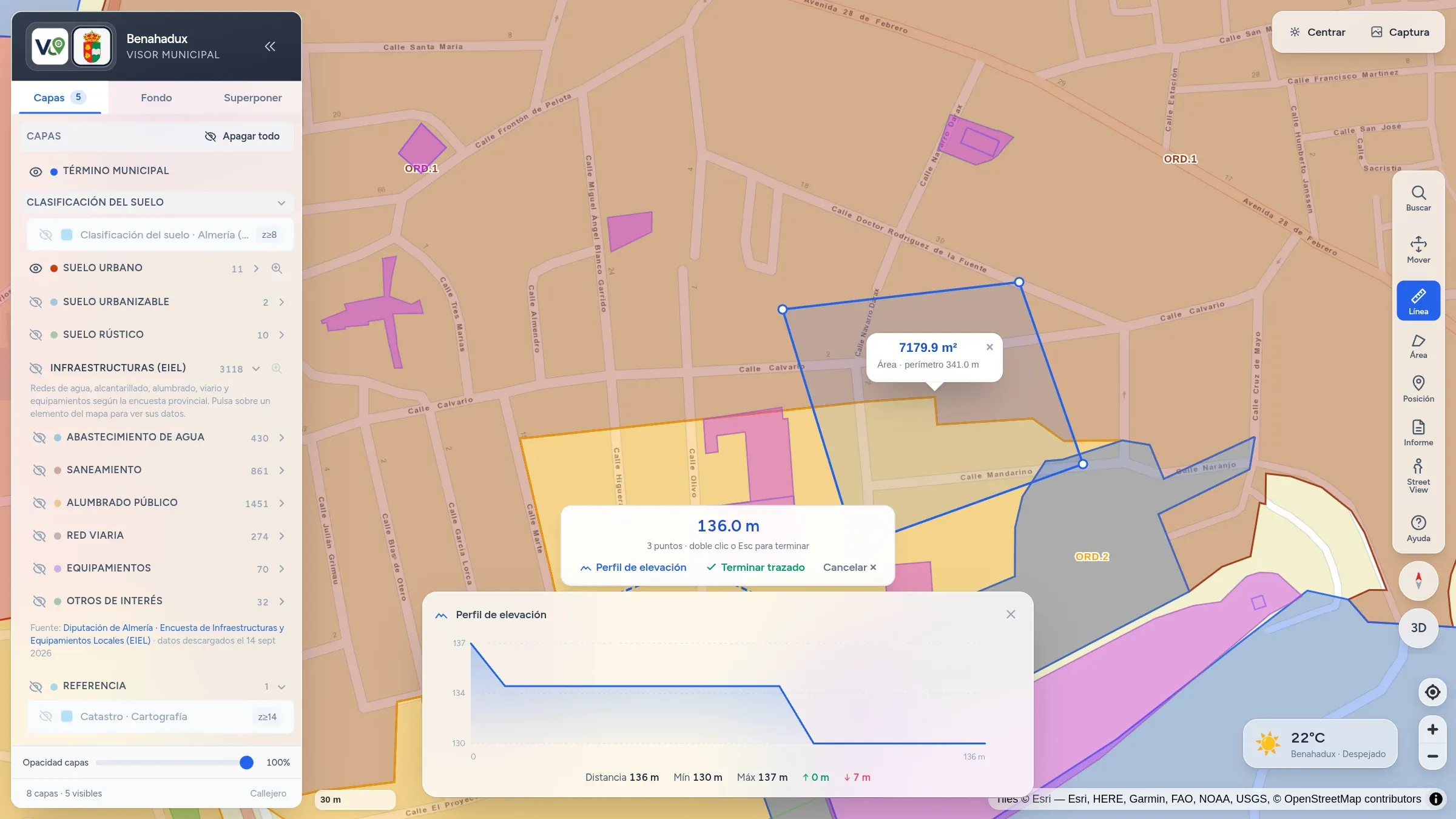Select the Área measurement tool
This screenshot has height=819, width=1456.
[x=1418, y=346]
